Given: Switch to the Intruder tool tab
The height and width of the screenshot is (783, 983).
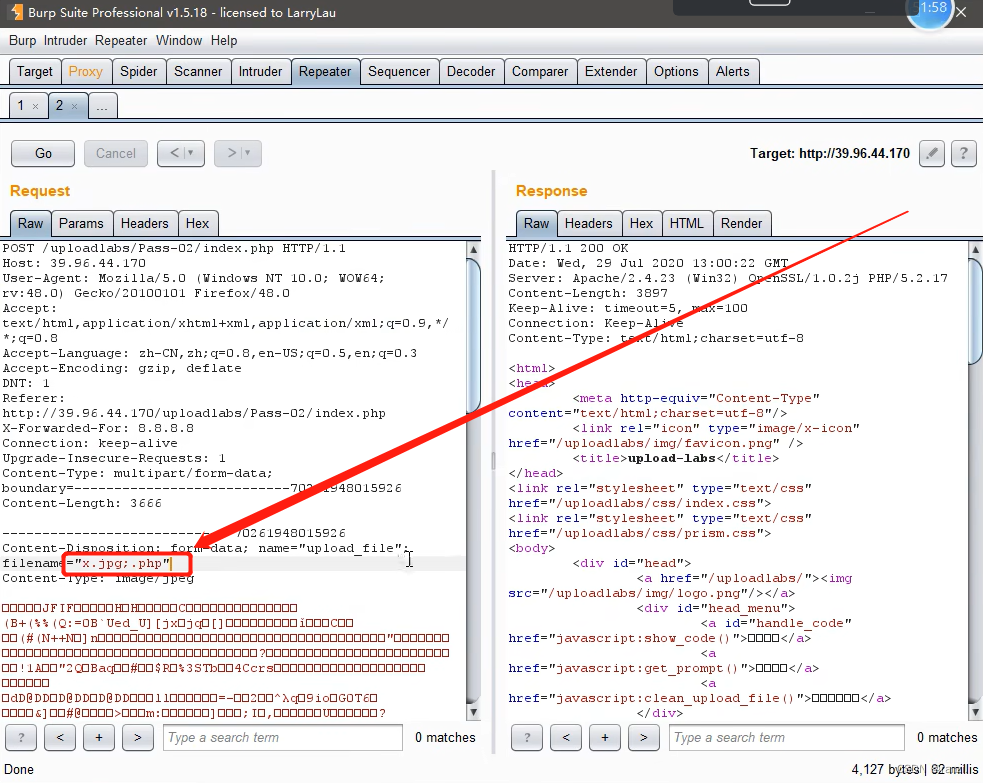Looking at the screenshot, I should pos(260,71).
